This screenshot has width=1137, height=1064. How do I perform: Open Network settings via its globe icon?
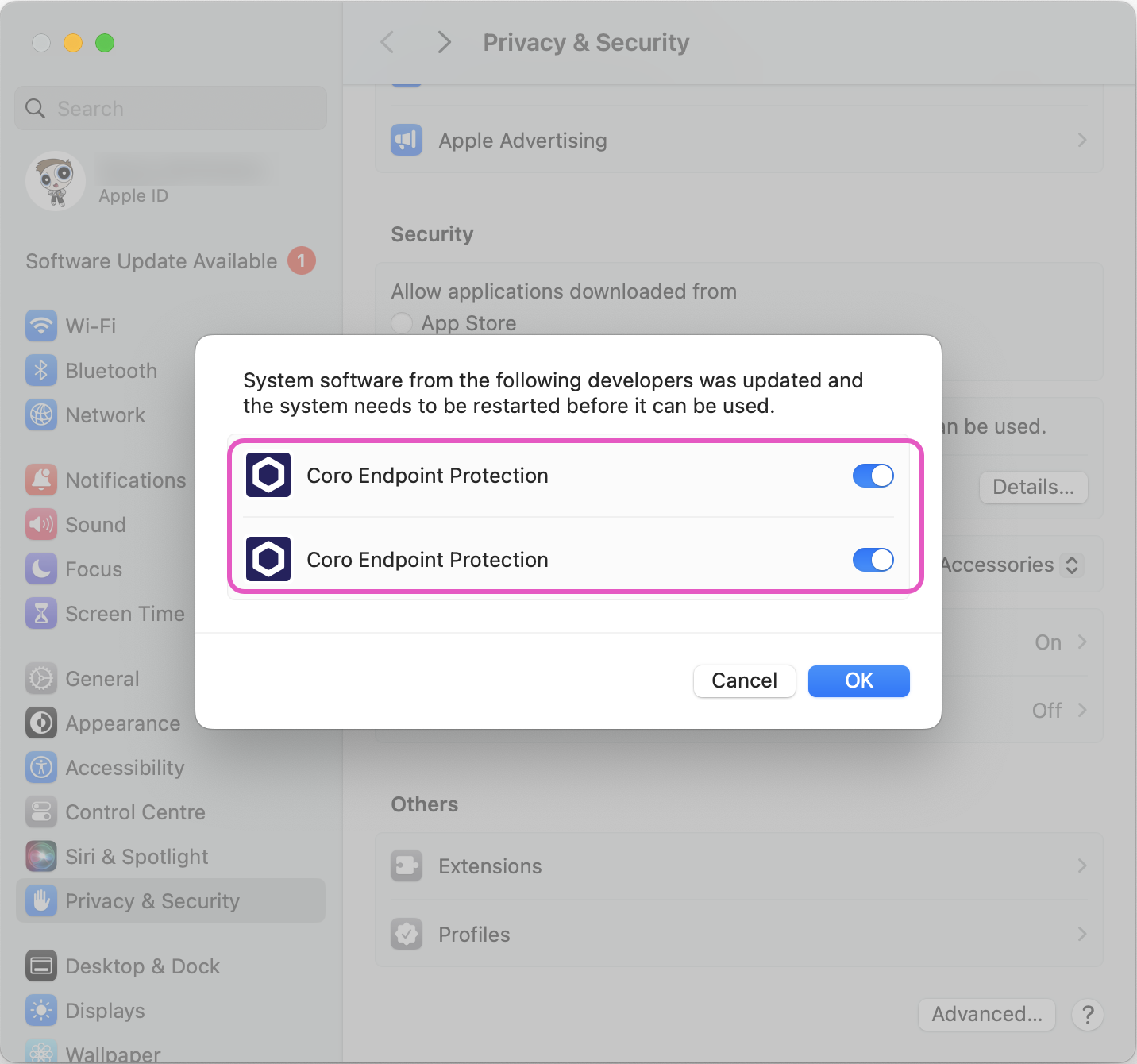[41, 414]
